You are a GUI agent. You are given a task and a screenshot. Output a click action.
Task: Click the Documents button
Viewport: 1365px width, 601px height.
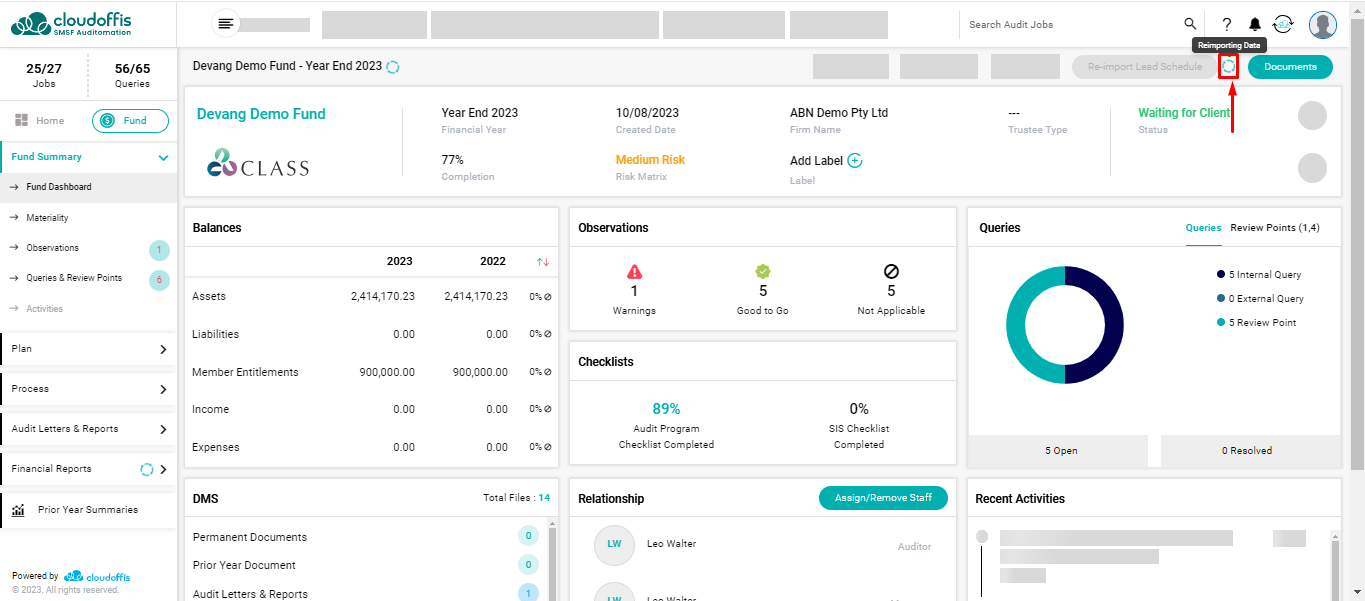click(x=1290, y=67)
